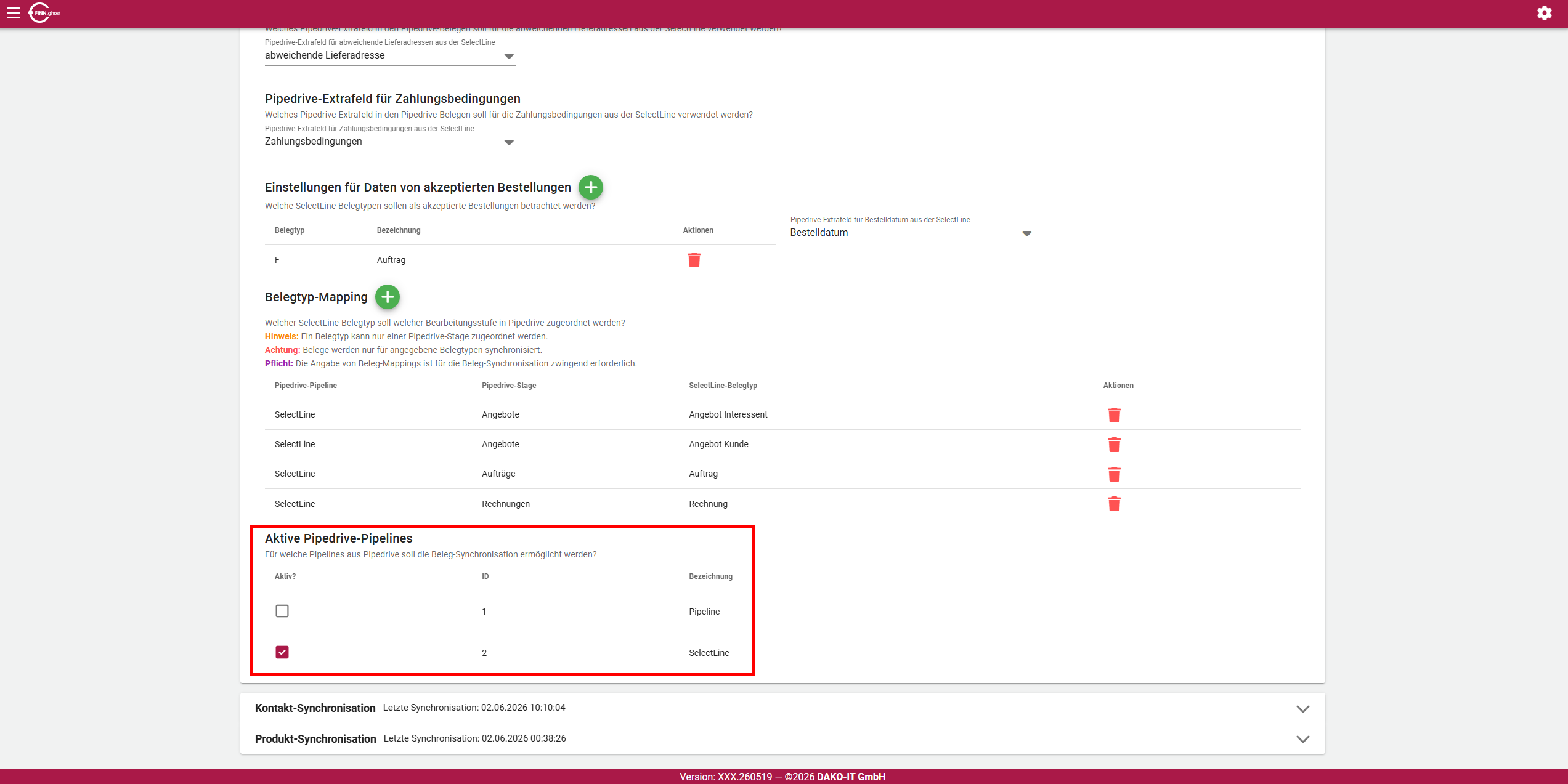This screenshot has width=1568, height=784.
Task: Open settings via the gear icon
Action: [1544, 13]
